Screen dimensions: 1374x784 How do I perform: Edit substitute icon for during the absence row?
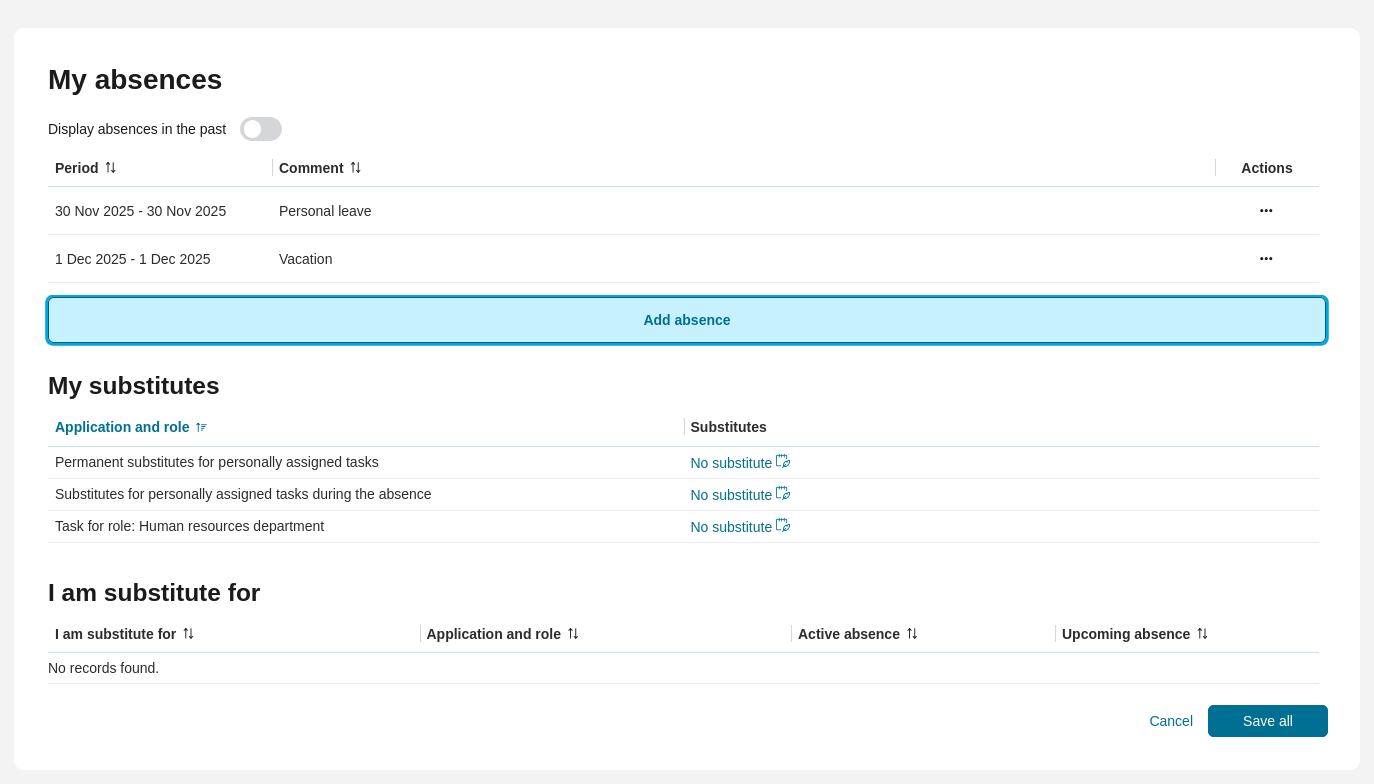point(783,494)
